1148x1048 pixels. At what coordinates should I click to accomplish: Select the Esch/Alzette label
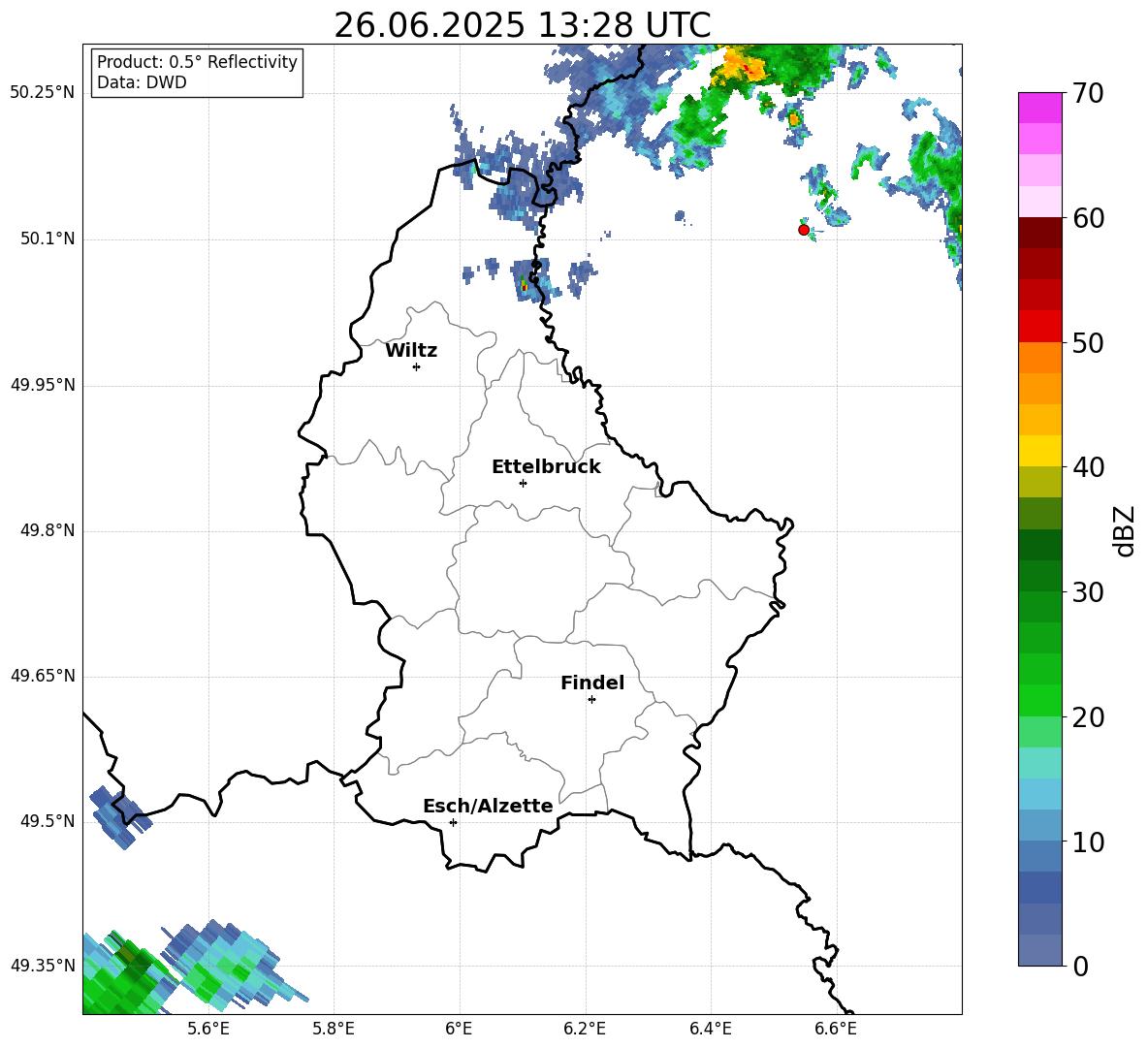[488, 806]
